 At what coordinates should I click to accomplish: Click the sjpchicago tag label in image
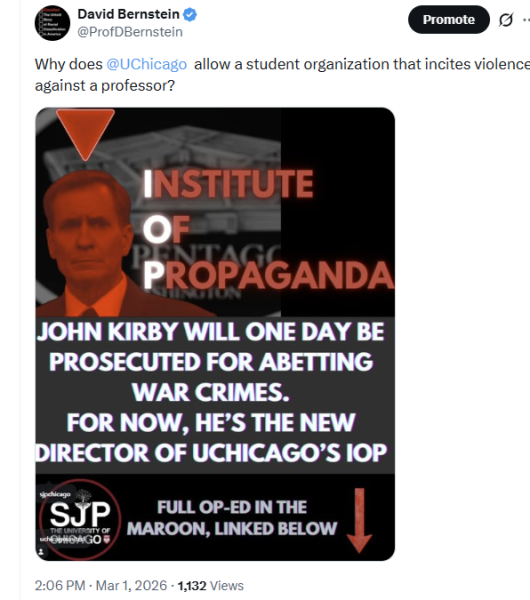[55, 494]
